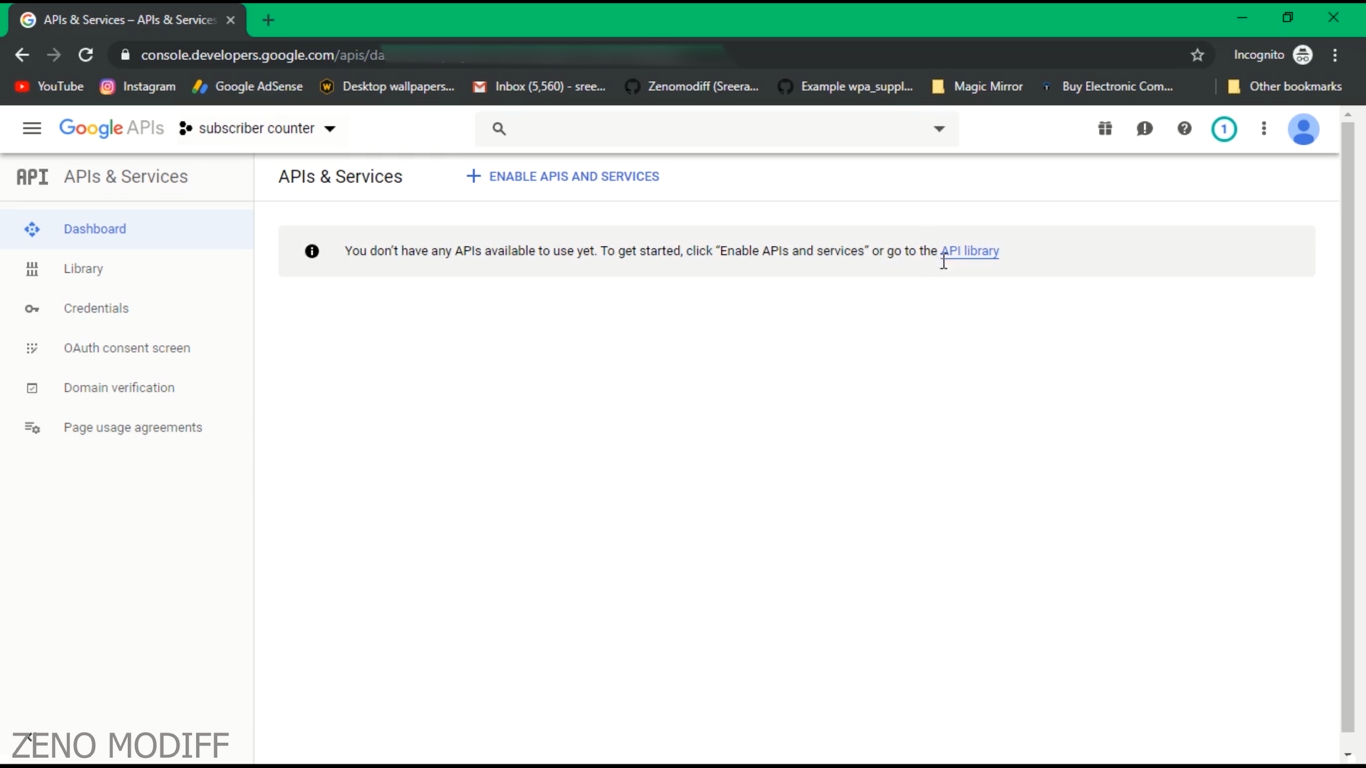The image size is (1366, 768).
Task: Reload the current page
Action: pos(86,55)
